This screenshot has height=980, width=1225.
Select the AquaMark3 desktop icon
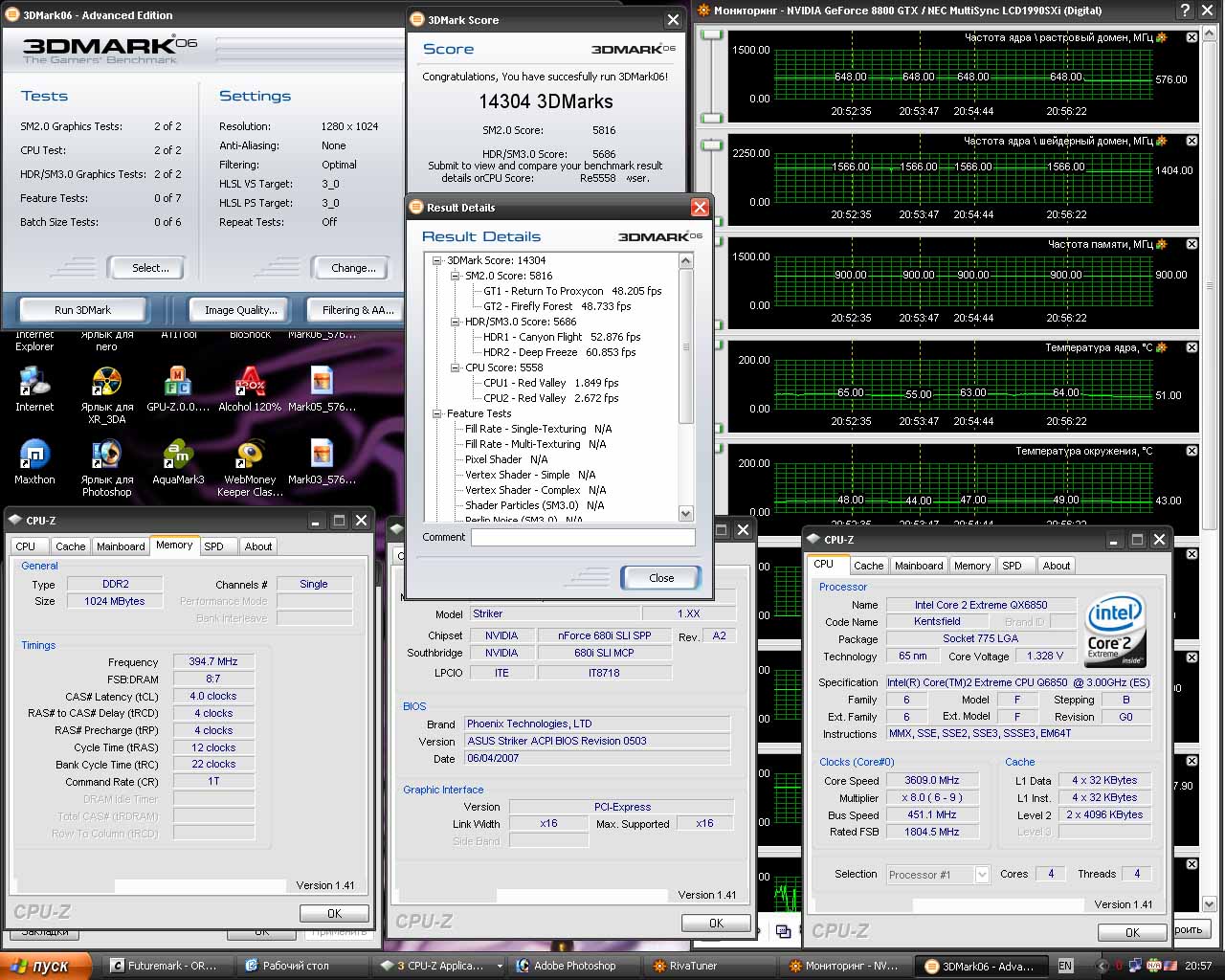[x=178, y=462]
